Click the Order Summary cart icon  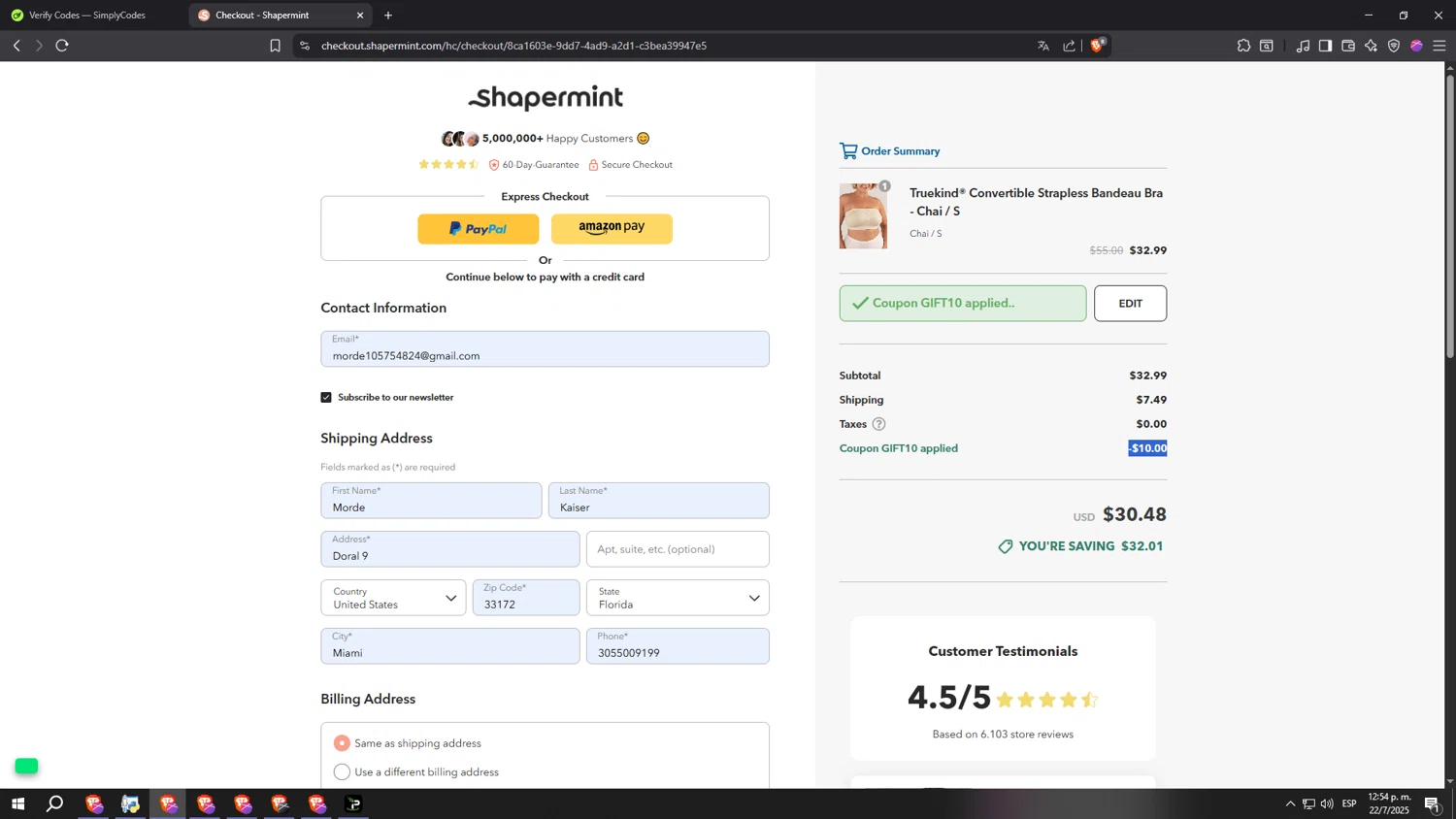848,150
